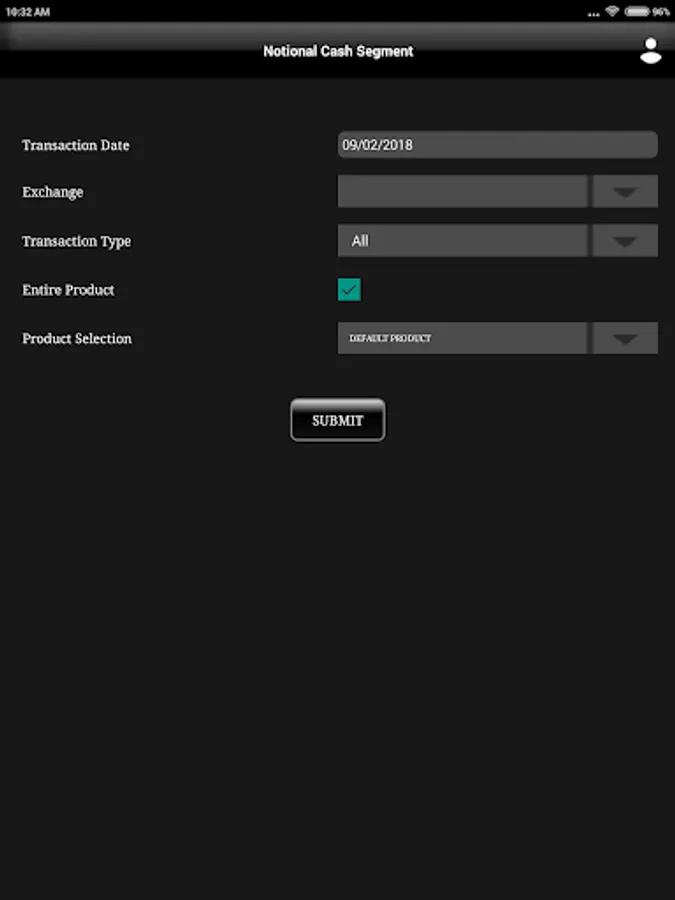The height and width of the screenshot is (900, 675).
Task: Expand the Product Selection dropdown arrow
Action: (x=625, y=338)
